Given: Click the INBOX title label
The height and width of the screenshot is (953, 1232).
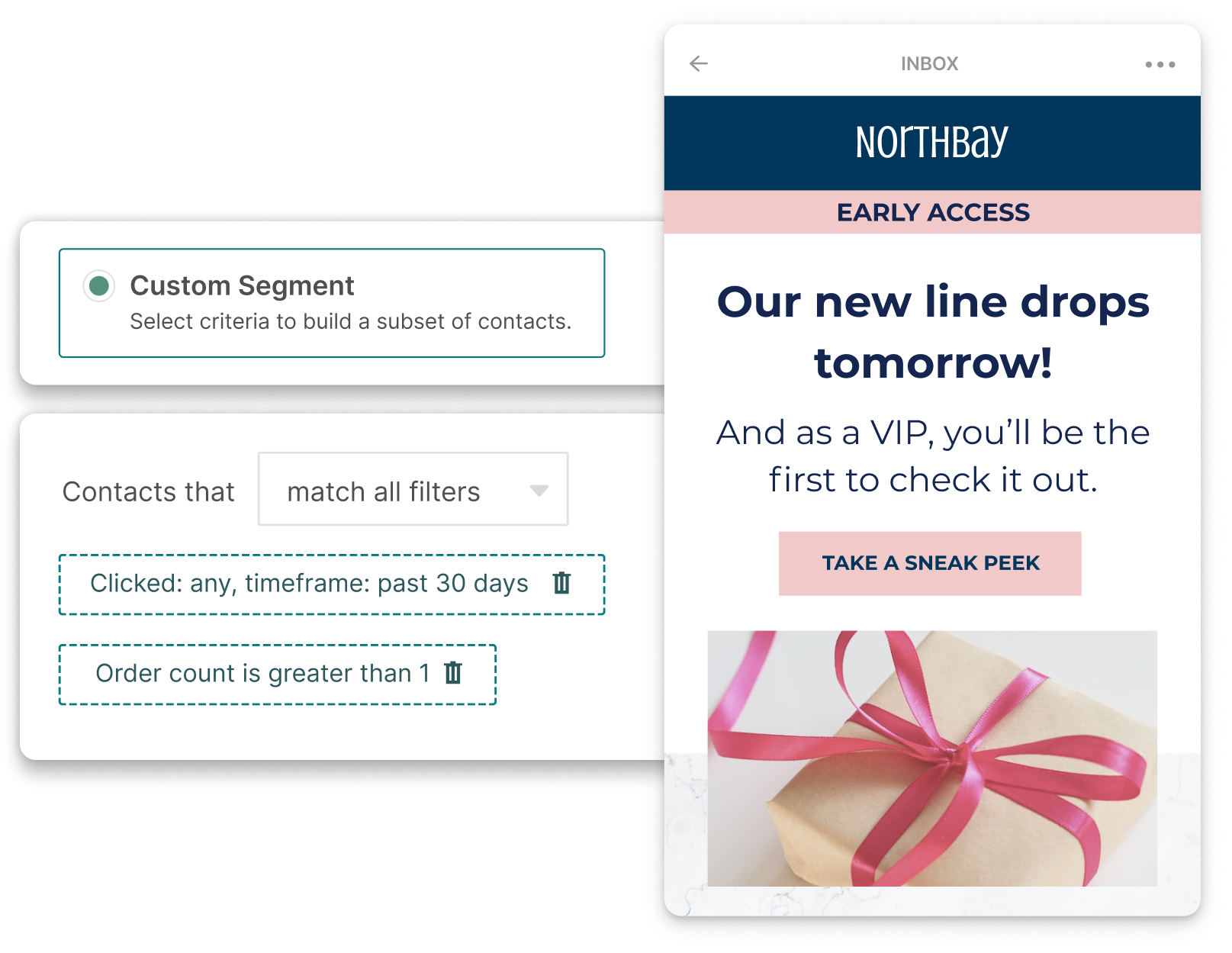Looking at the screenshot, I should (929, 64).
